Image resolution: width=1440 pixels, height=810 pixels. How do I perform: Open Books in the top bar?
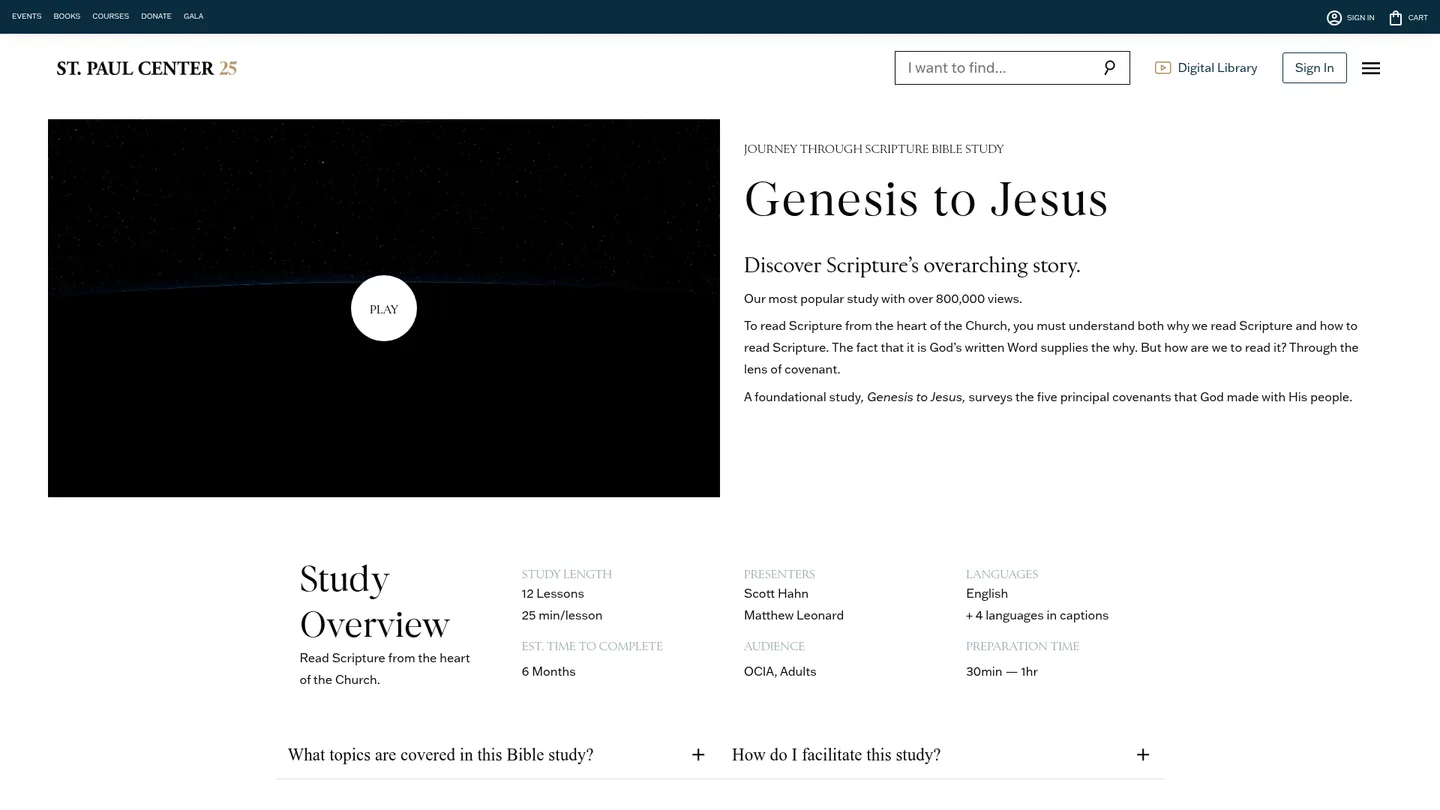pos(67,17)
